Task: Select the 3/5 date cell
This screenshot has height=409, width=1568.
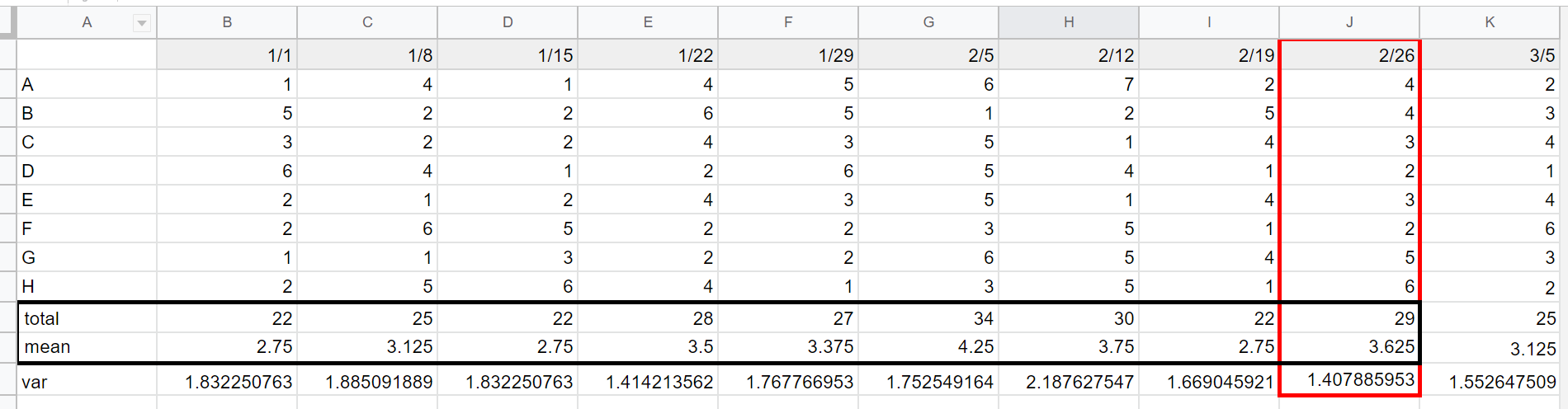Action: 1490,55
